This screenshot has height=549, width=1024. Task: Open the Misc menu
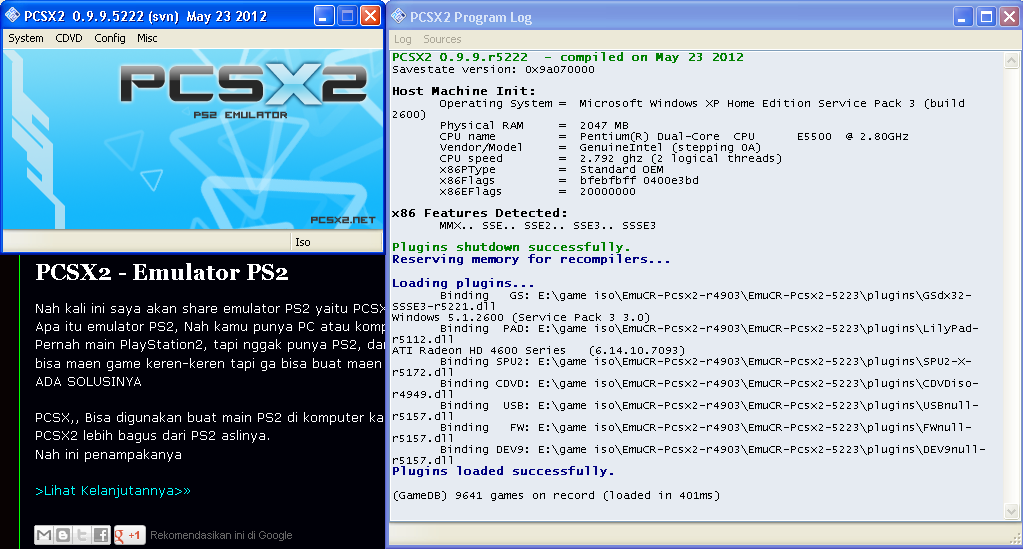click(147, 39)
